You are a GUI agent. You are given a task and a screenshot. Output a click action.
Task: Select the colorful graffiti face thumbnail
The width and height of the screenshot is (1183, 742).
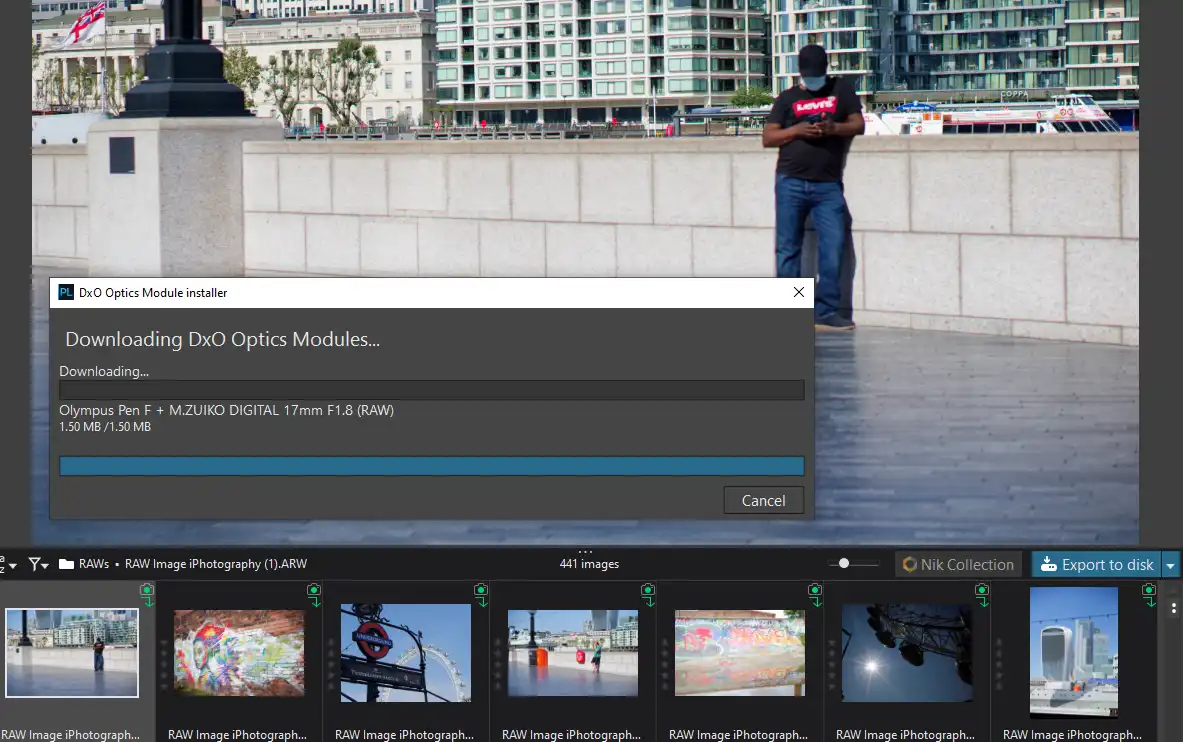click(x=239, y=653)
